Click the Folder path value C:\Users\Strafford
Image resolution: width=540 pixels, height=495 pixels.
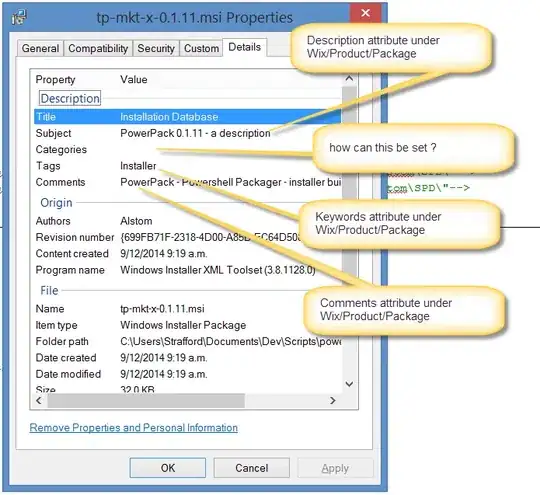tap(230, 341)
